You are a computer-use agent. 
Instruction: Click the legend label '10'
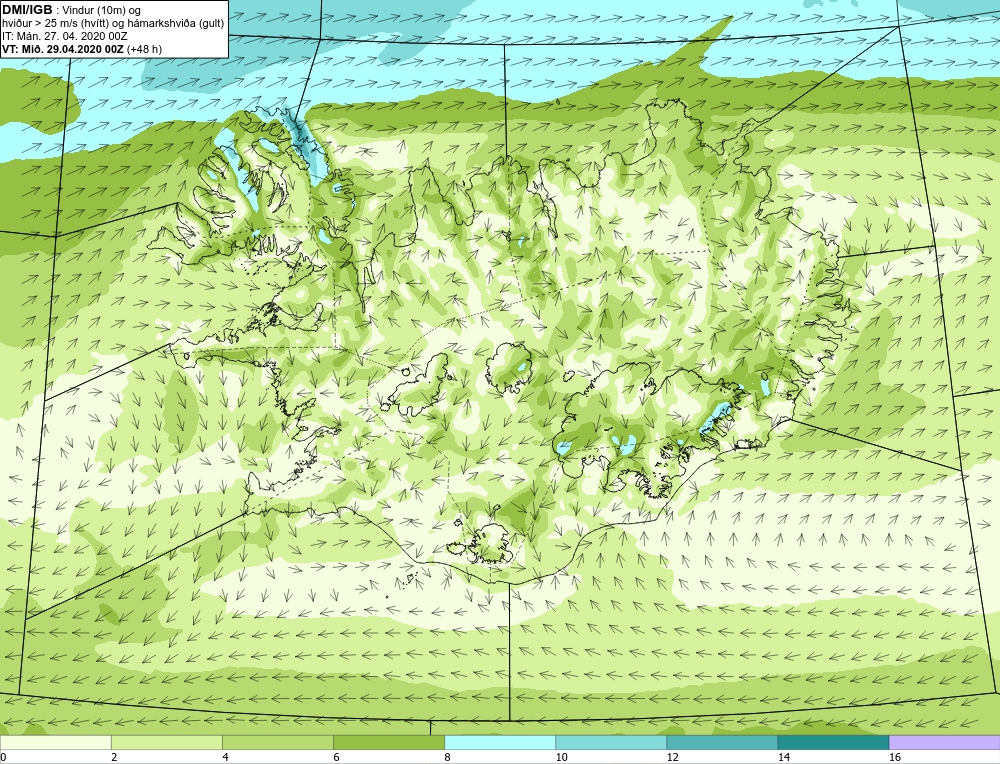click(561, 757)
